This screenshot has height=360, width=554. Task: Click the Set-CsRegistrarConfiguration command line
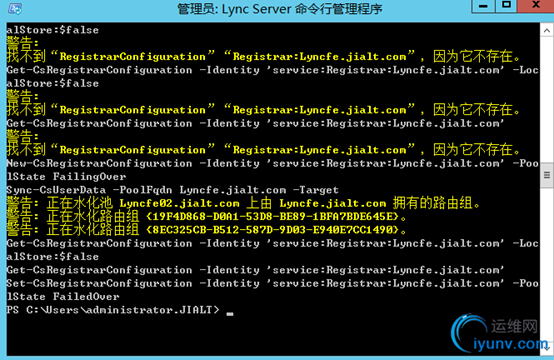pyautogui.click(x=272, y=283)
